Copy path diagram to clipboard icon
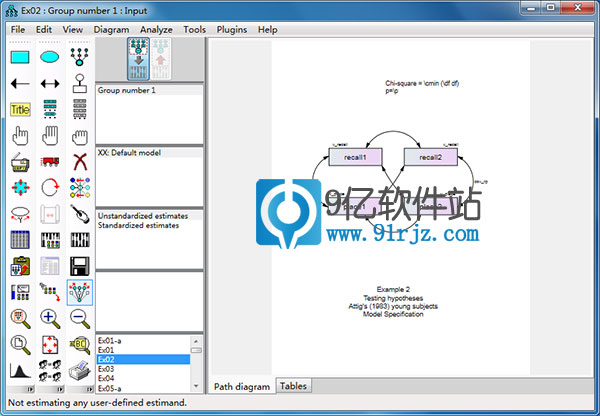Screen dimensions: 600x416 [x=20, y=266]
